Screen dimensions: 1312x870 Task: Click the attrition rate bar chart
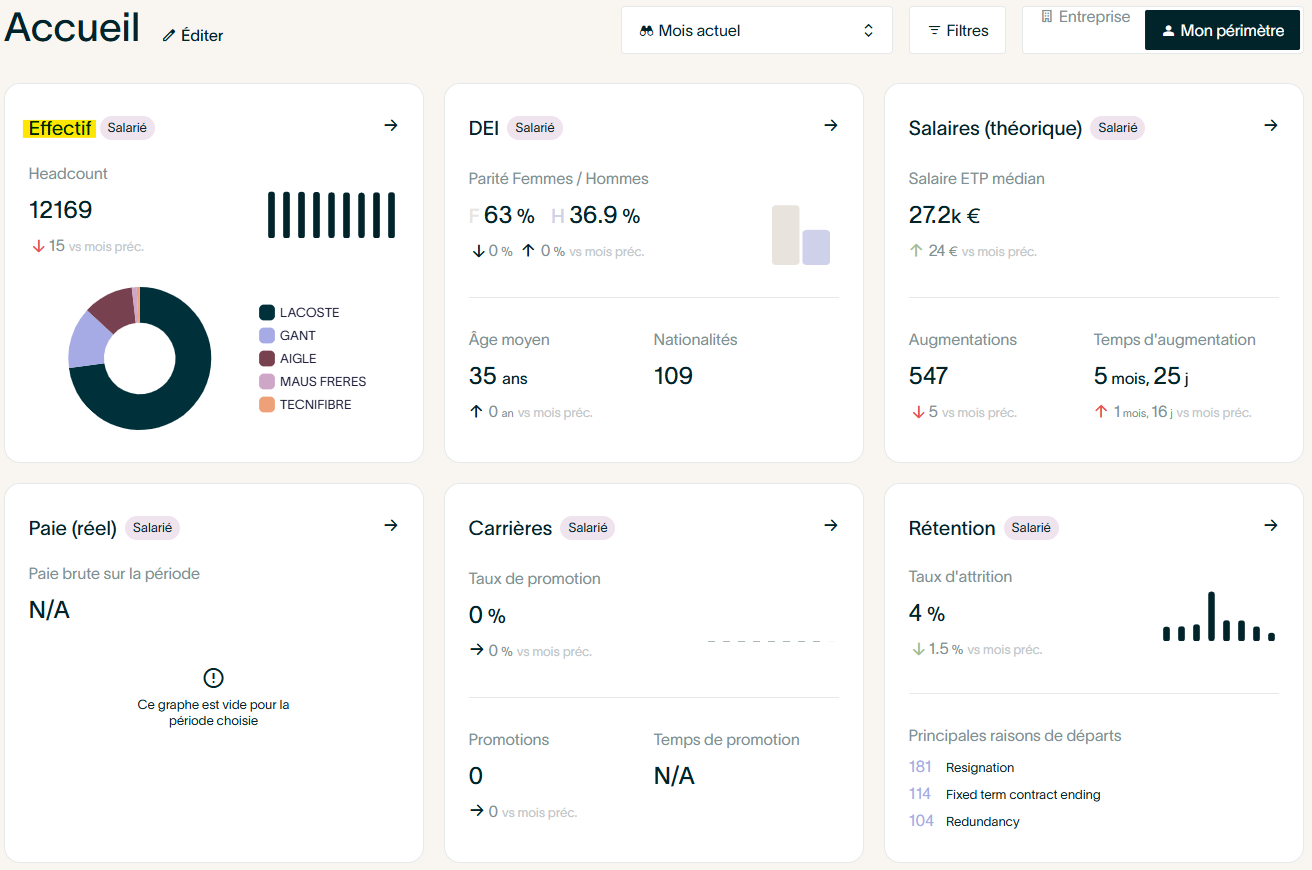[1218, 617]
